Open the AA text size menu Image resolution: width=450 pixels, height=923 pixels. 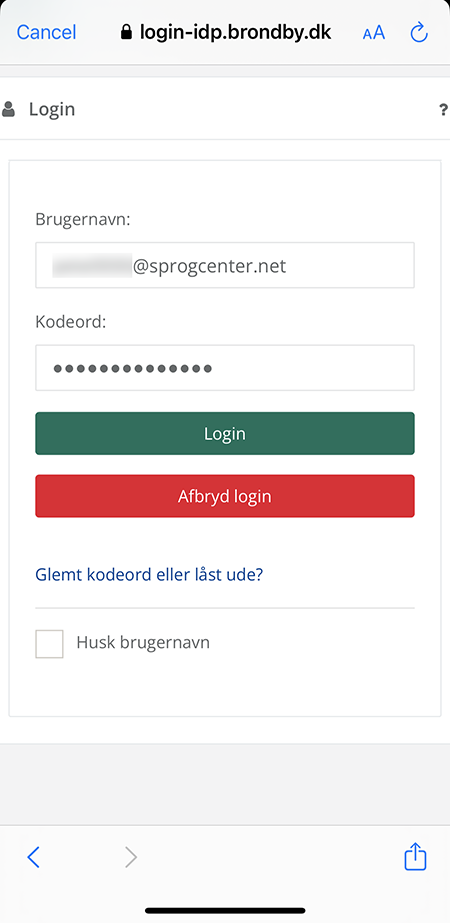tap(373, 33)
